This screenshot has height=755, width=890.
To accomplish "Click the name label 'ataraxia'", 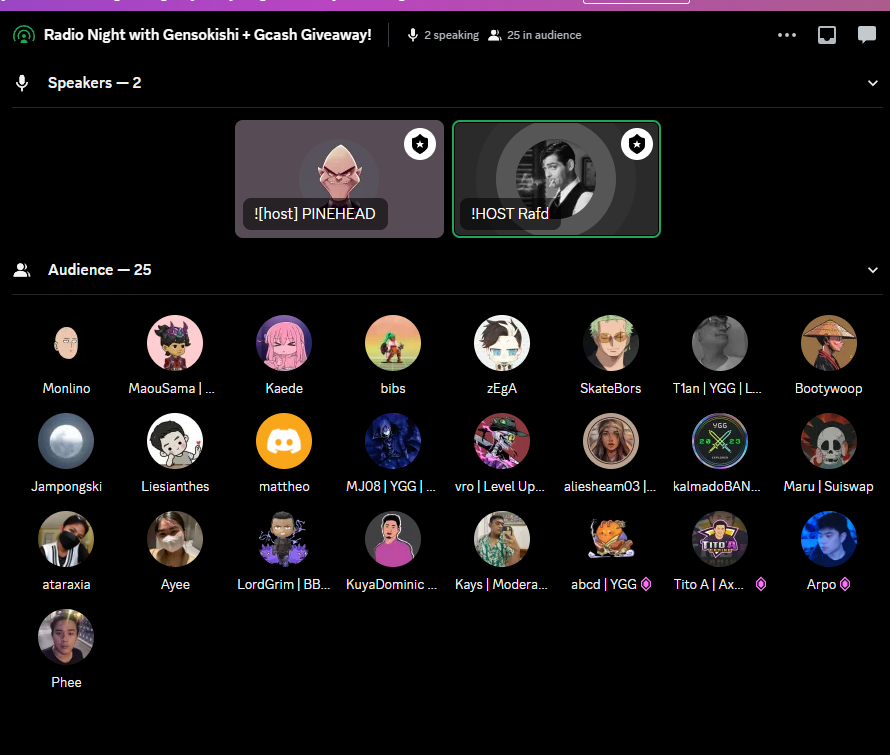I will pos(66,584).
